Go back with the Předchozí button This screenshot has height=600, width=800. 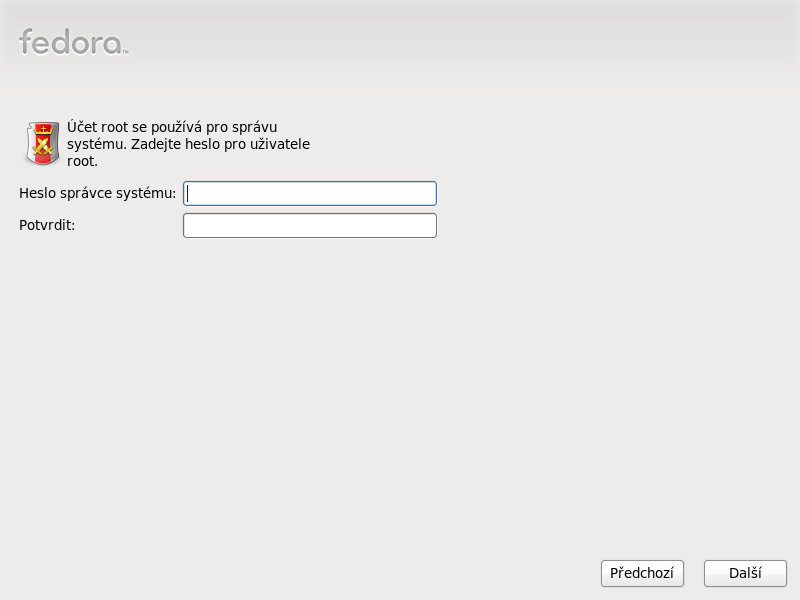[642, 573]
